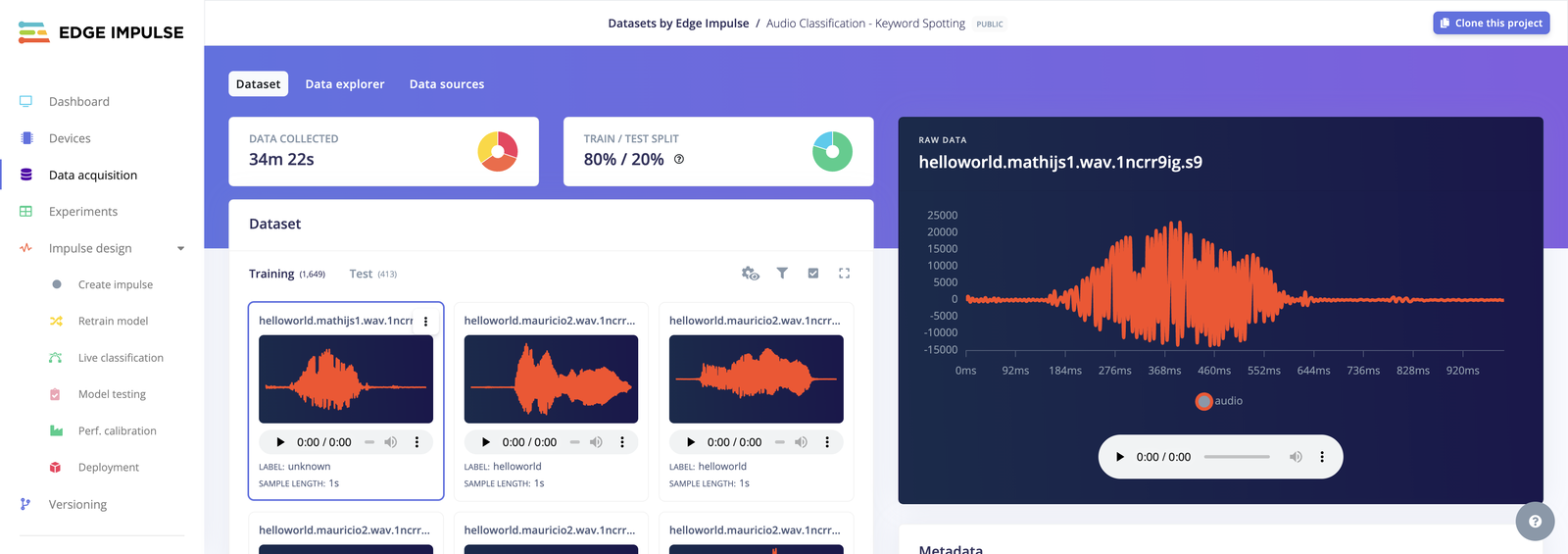
Task: Open Retrain model
Action: click(114, 322)
